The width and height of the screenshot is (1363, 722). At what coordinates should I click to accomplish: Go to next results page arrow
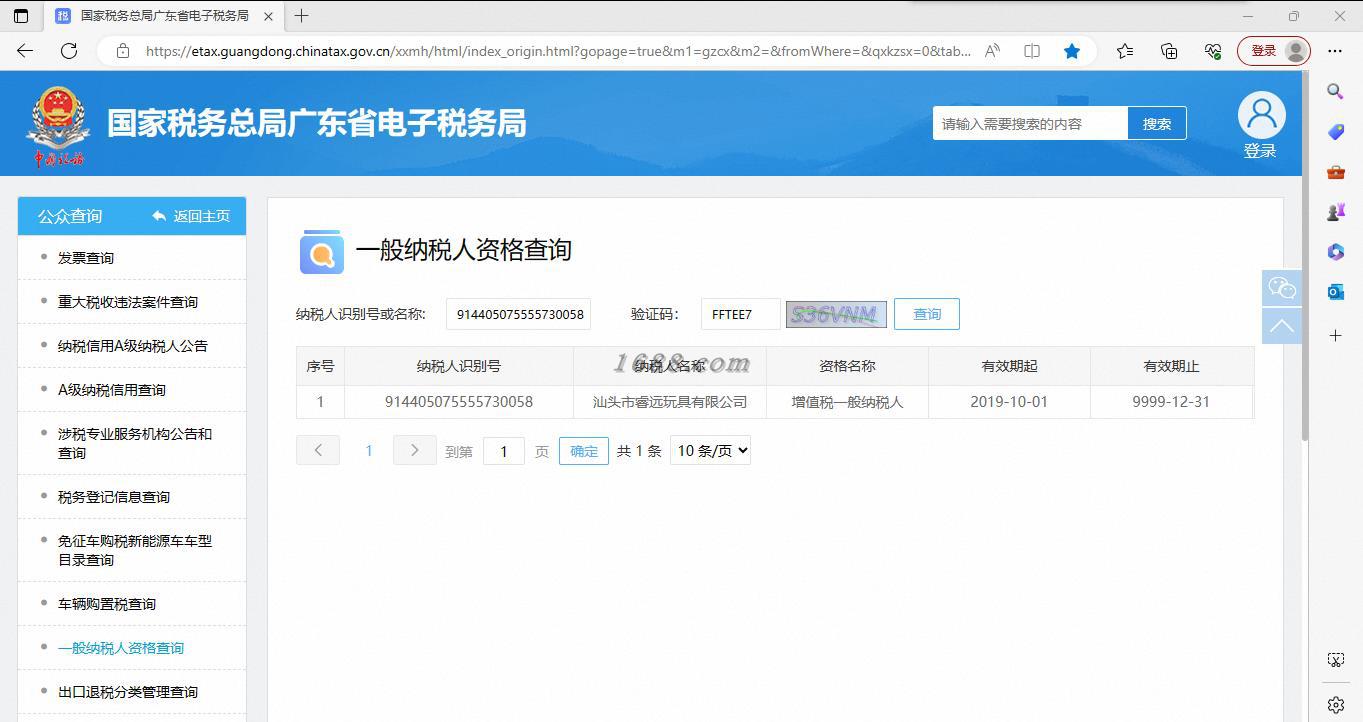[414, 450]
